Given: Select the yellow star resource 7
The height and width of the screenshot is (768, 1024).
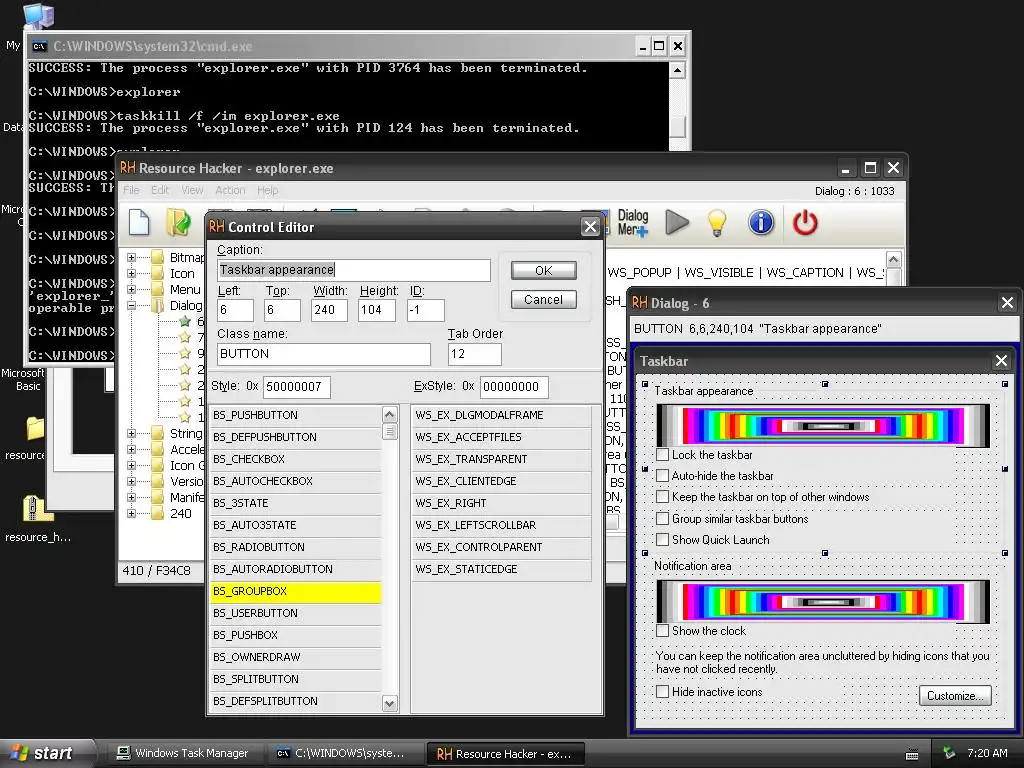Looking at the screenshot, I should [x=185, y=337].
